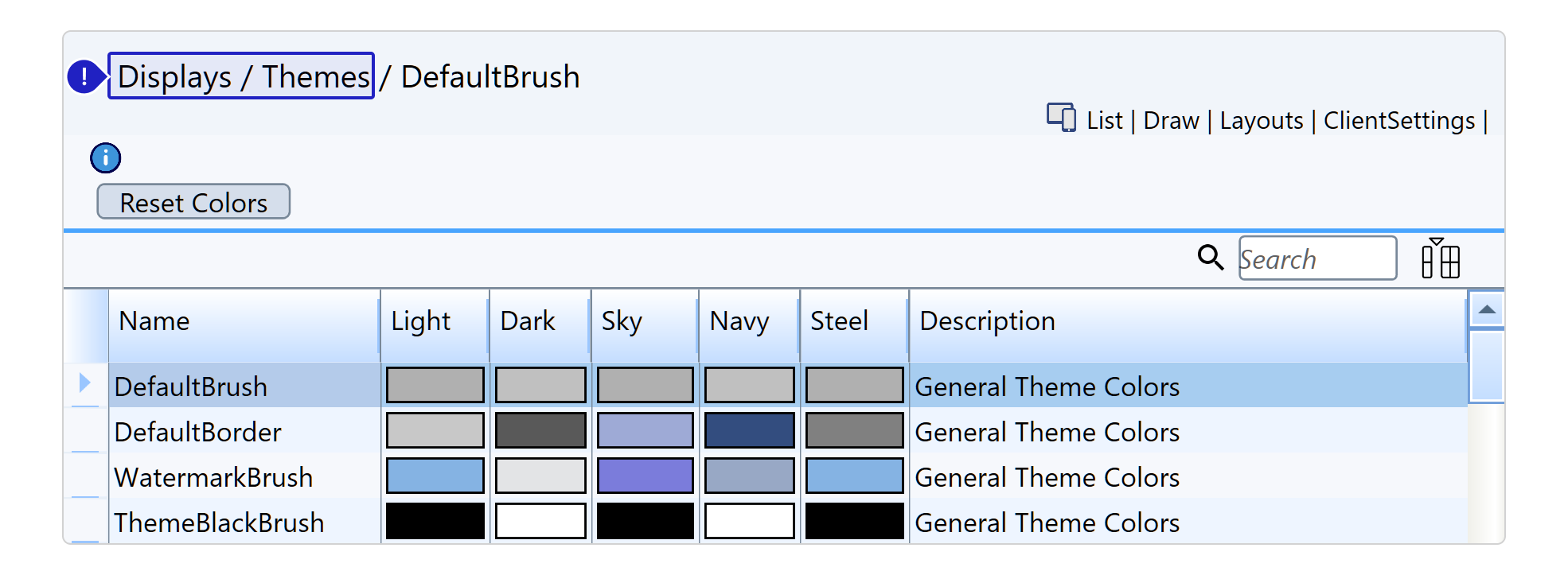The image size is (1568, 575).
Task: Click the row indicator arrow for DefaultBrush
Action: point(84,384)
